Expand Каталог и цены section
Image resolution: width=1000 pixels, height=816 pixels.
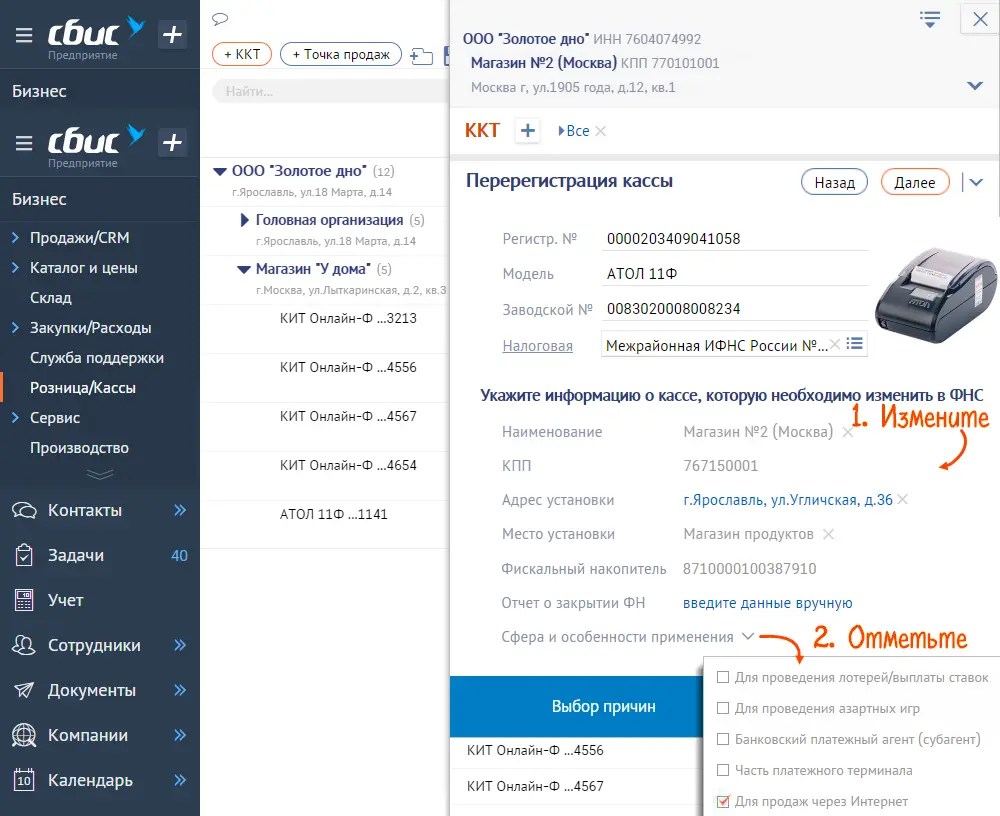pos(15,267)
